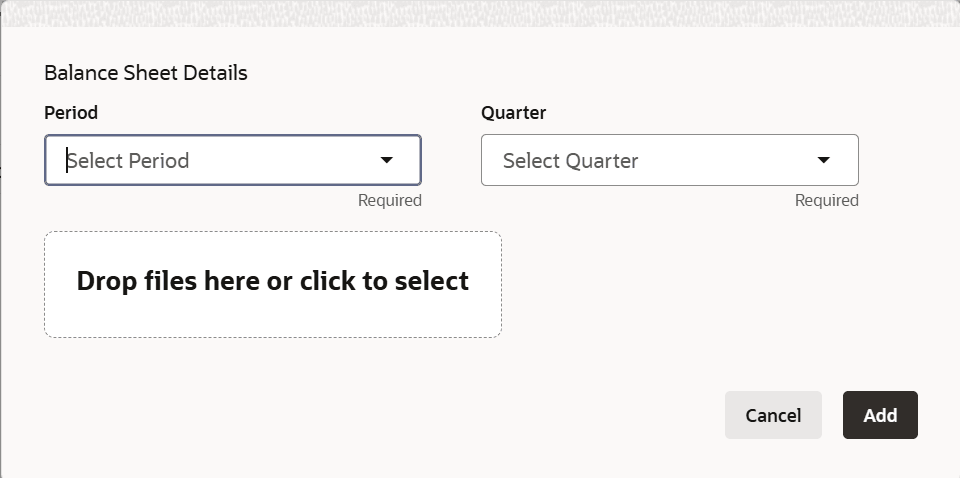Click empty space between Period and Quarter fields

pos(451,160)
